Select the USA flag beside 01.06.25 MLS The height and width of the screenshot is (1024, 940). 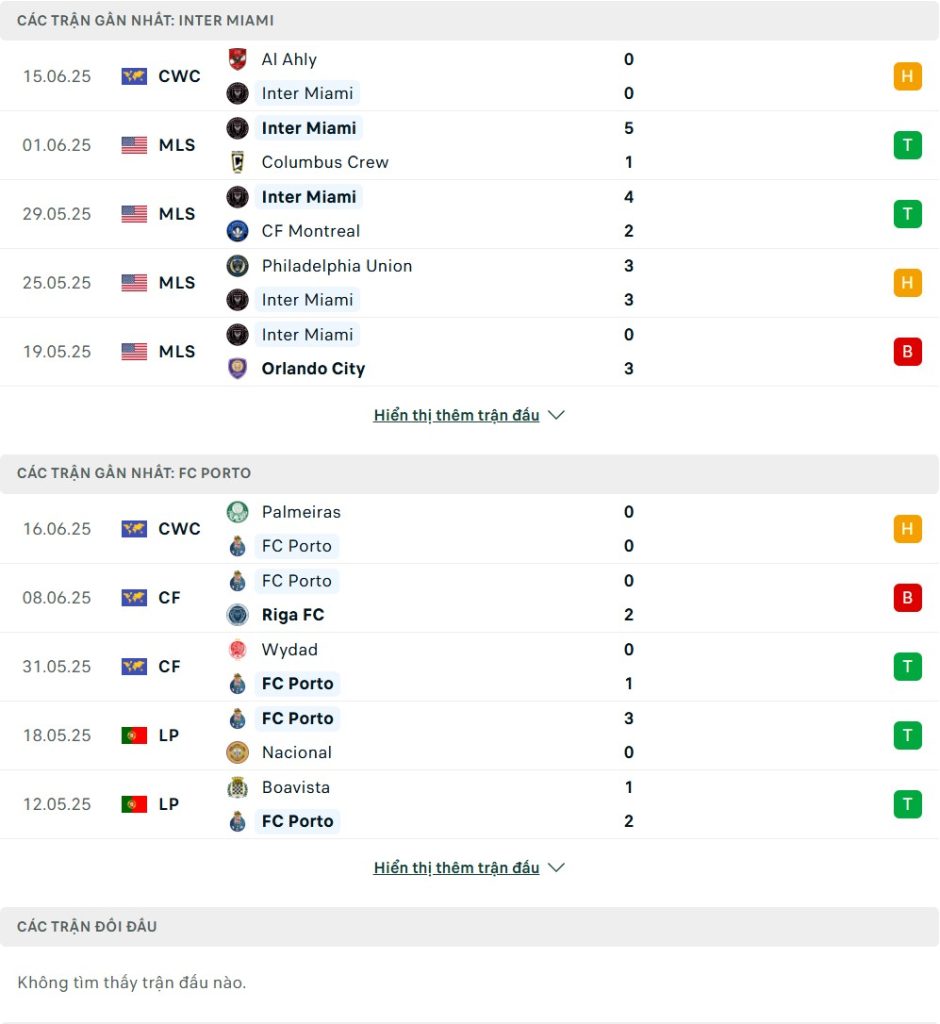[x=134, y=145]
